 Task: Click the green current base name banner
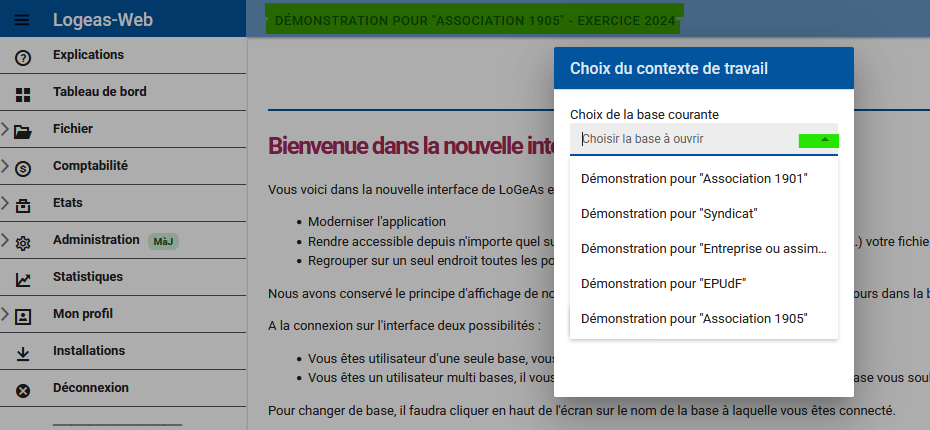point(474,19)
